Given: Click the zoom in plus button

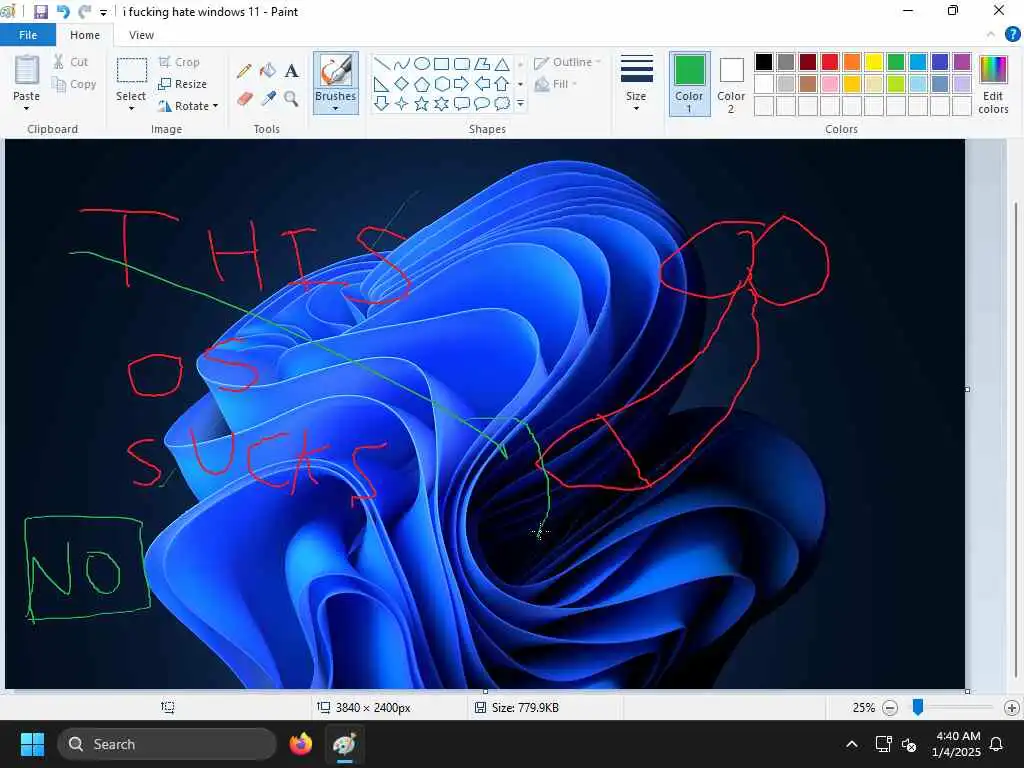Looking at the screenshot, I should 1012,708.
